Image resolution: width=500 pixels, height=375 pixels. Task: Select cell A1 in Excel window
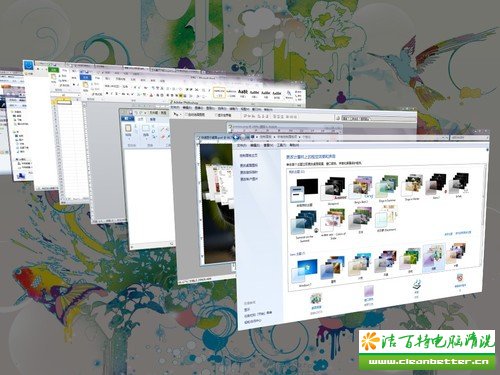tap(64, 103)
